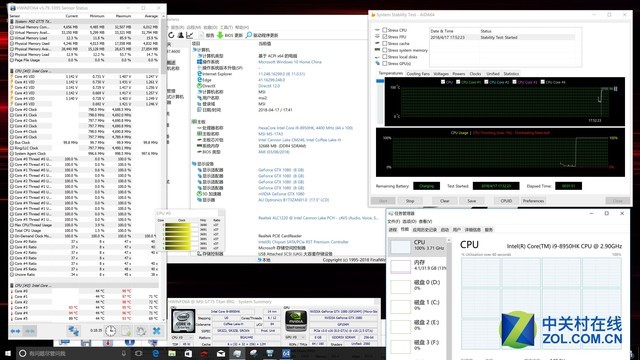The height and width of the screenshot is (360, 640).
Task: Click Microsoft Windows 10 Home China link
Action: point(290,62)
